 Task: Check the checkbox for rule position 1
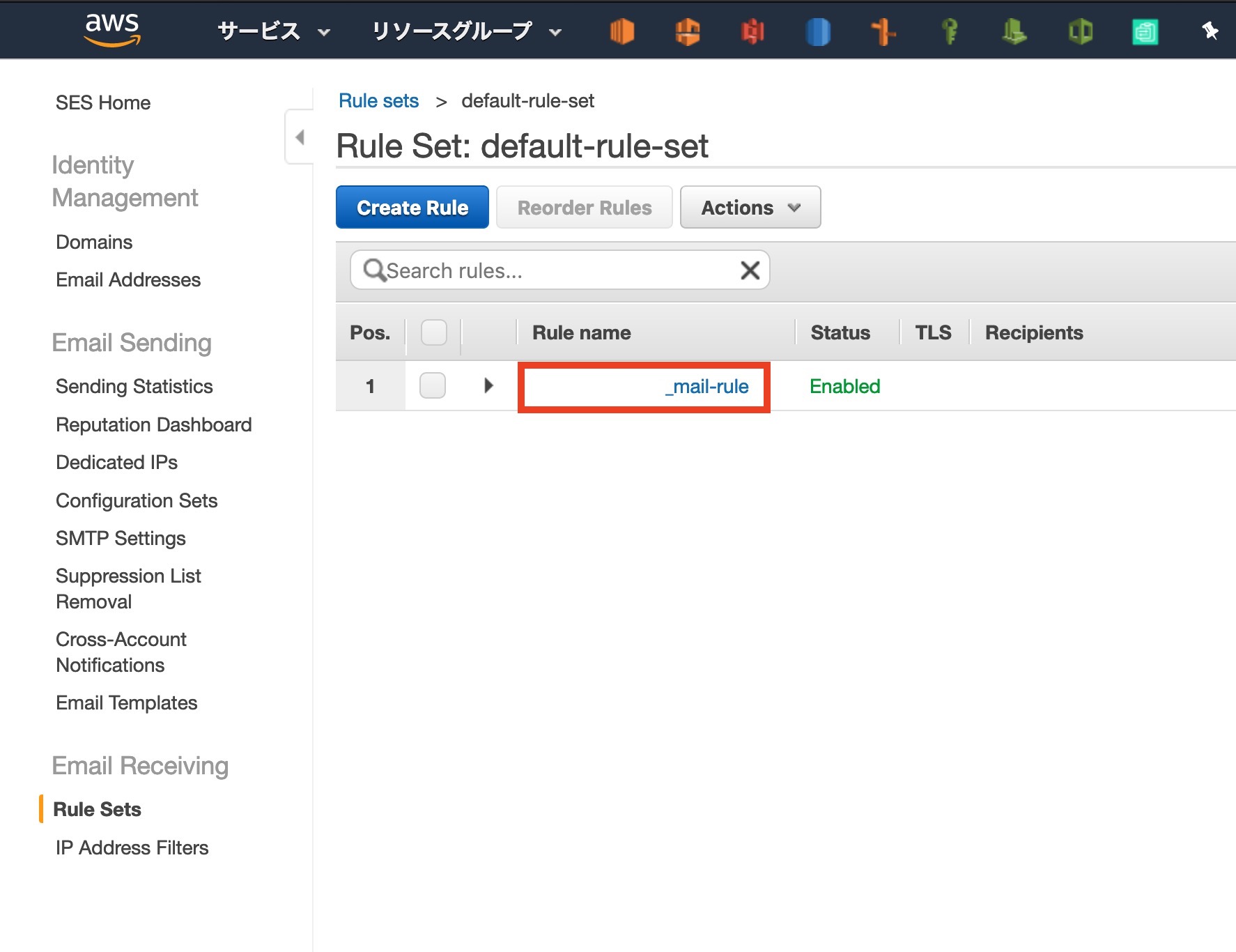click(433, 385)
